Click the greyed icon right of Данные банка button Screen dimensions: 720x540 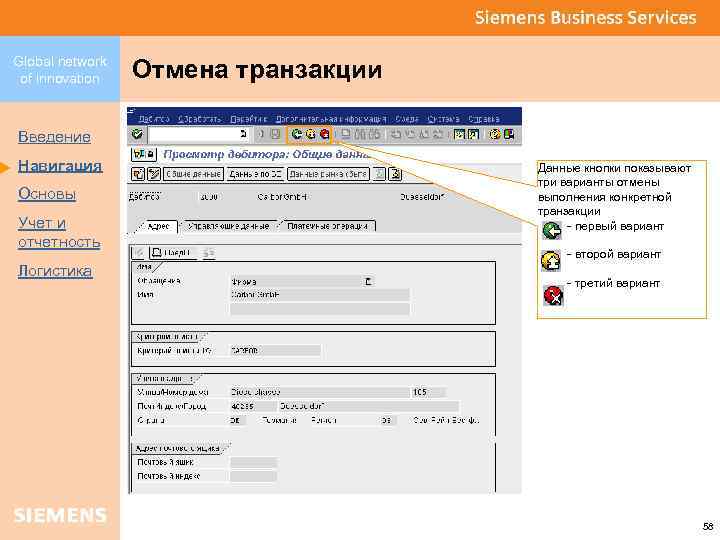tap(379, 174)
